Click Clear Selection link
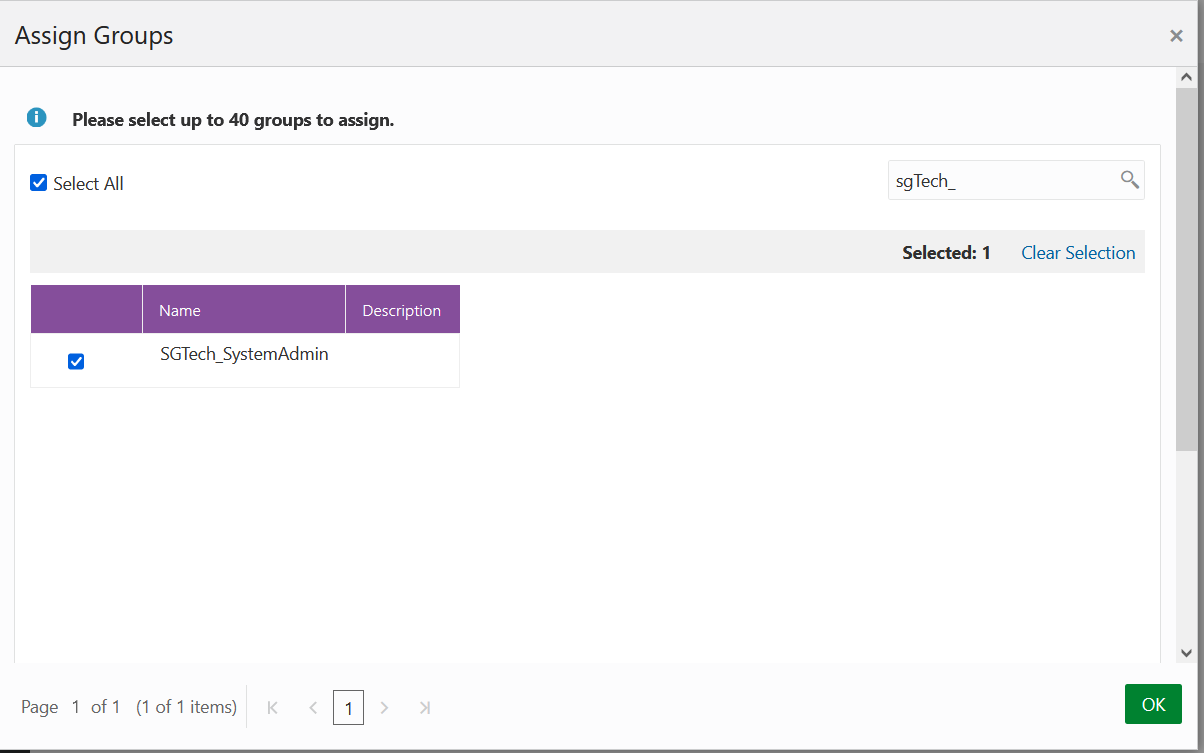Viewport: 1204px width, 753px height. [1078, 253]
